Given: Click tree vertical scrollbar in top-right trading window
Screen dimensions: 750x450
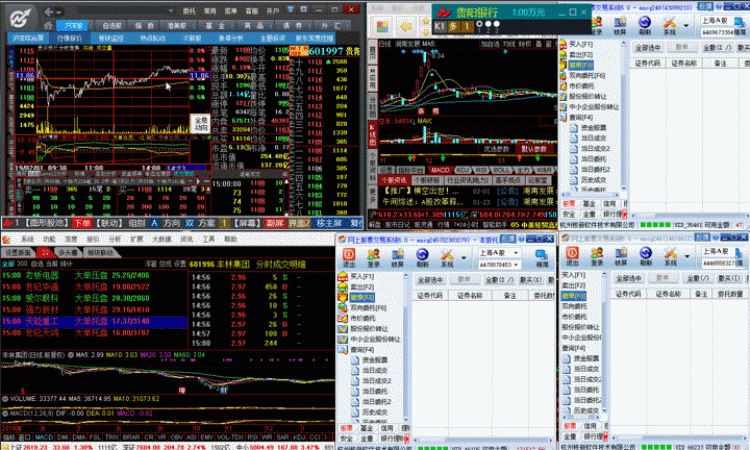Looking at the screenshot, I should (623, 116).
